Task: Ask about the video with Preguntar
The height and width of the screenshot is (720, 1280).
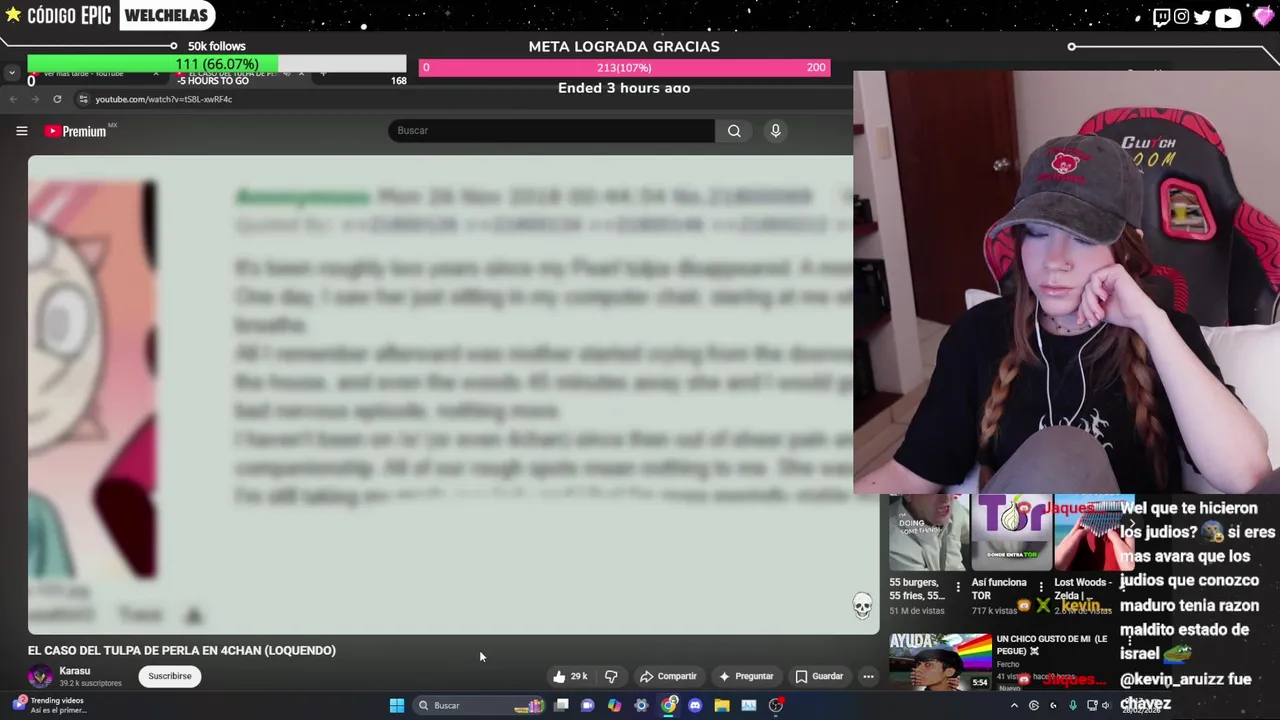Action: coord(745,676)
